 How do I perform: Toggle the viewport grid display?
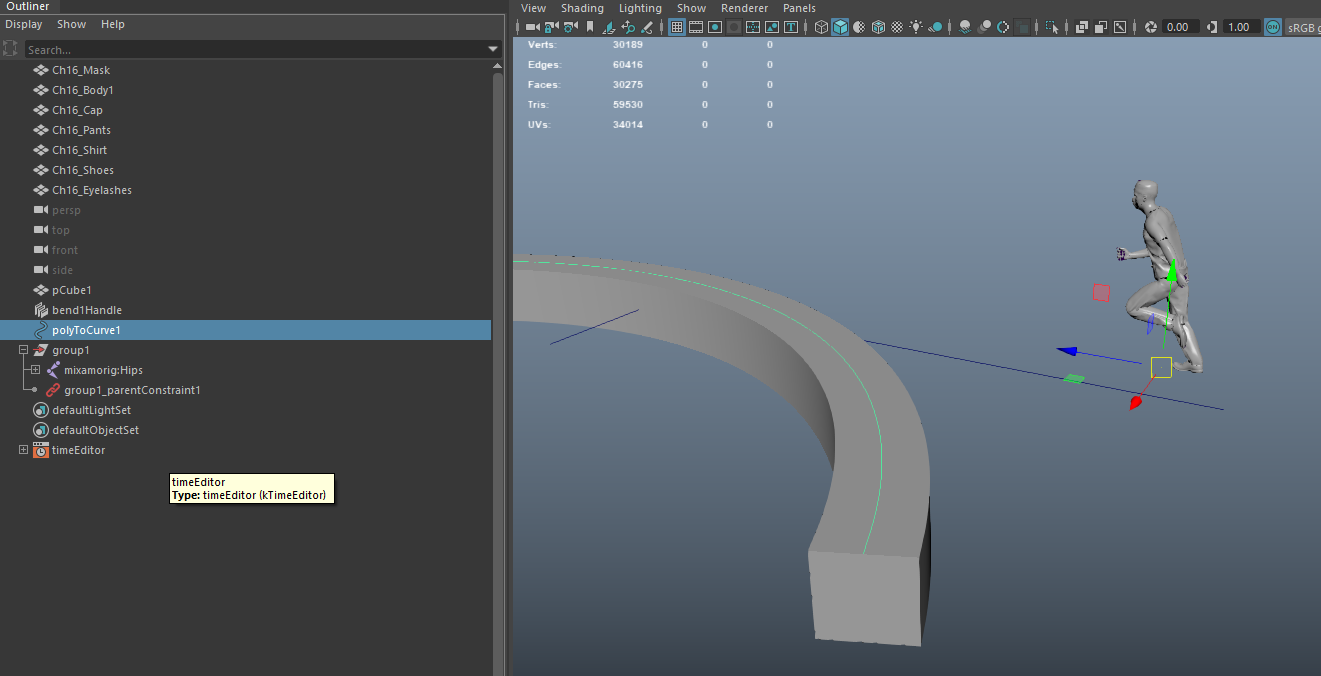click(x=677, y=27)
